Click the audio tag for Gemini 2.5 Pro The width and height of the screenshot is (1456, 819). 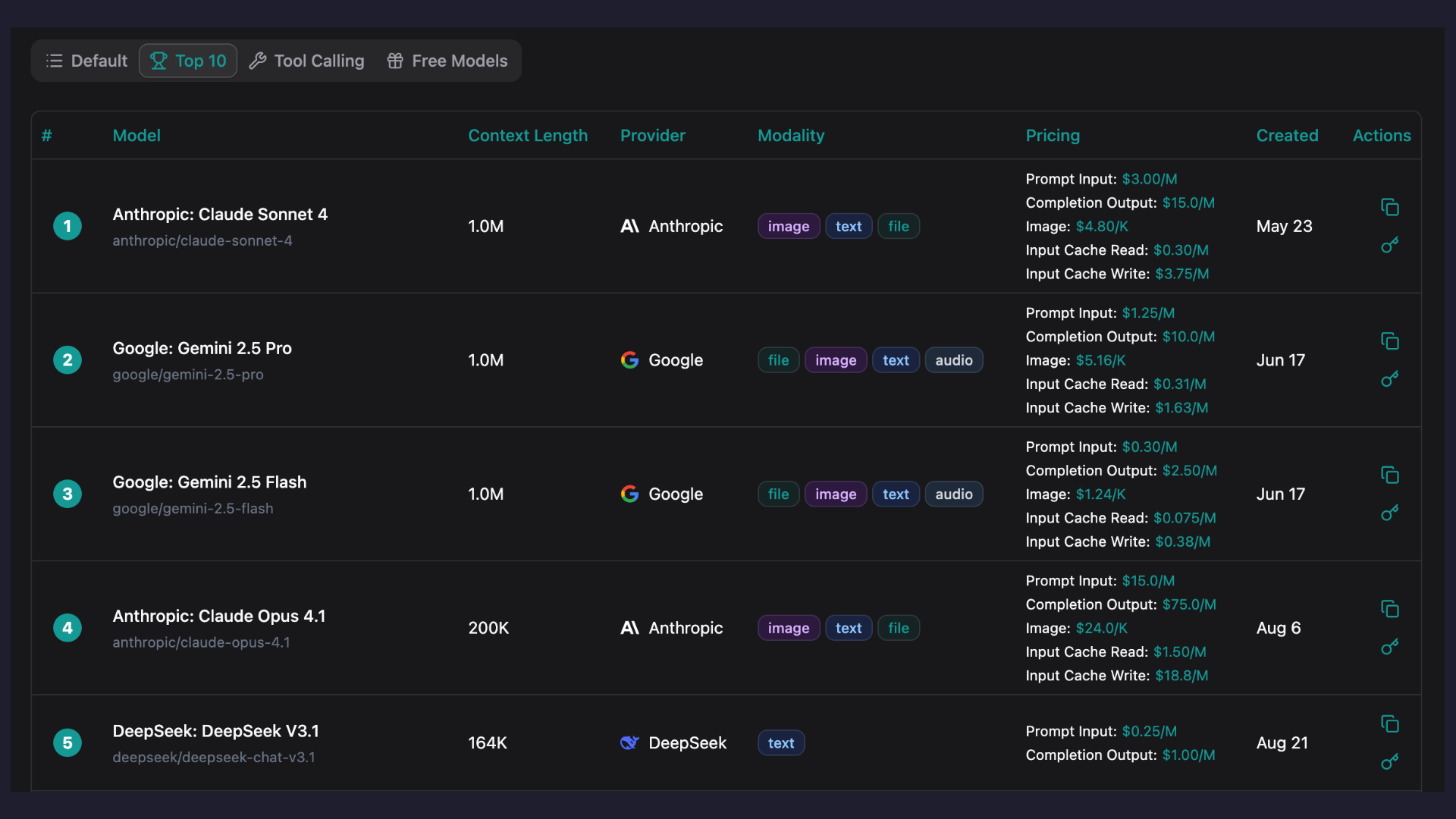pyautogui.click(x=953, y=360)
